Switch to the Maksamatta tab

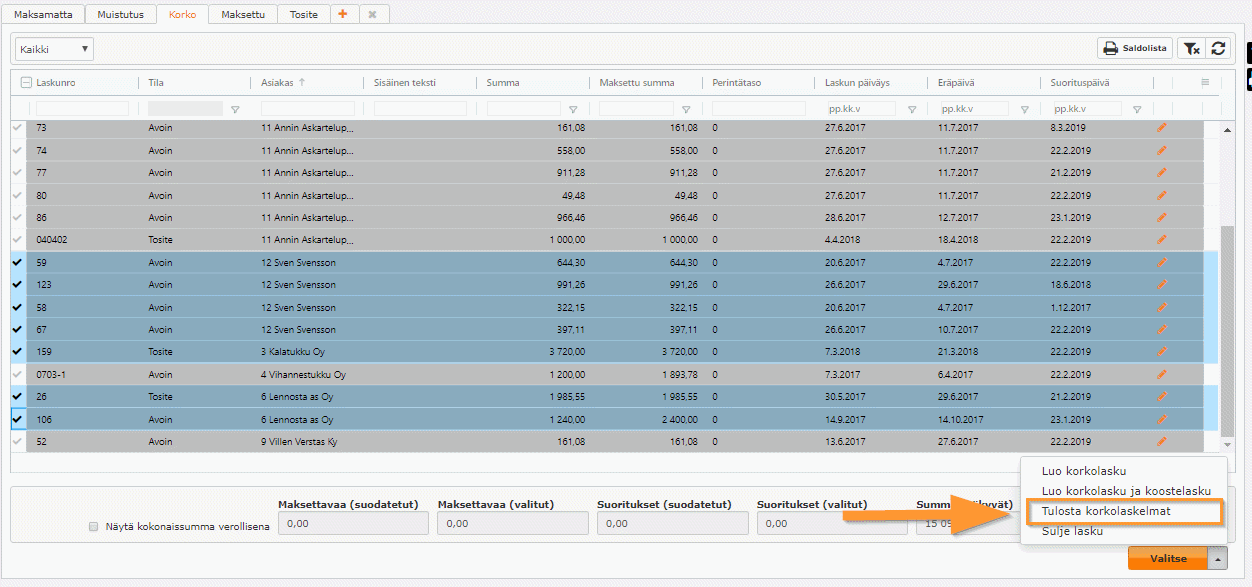[43, 14]
